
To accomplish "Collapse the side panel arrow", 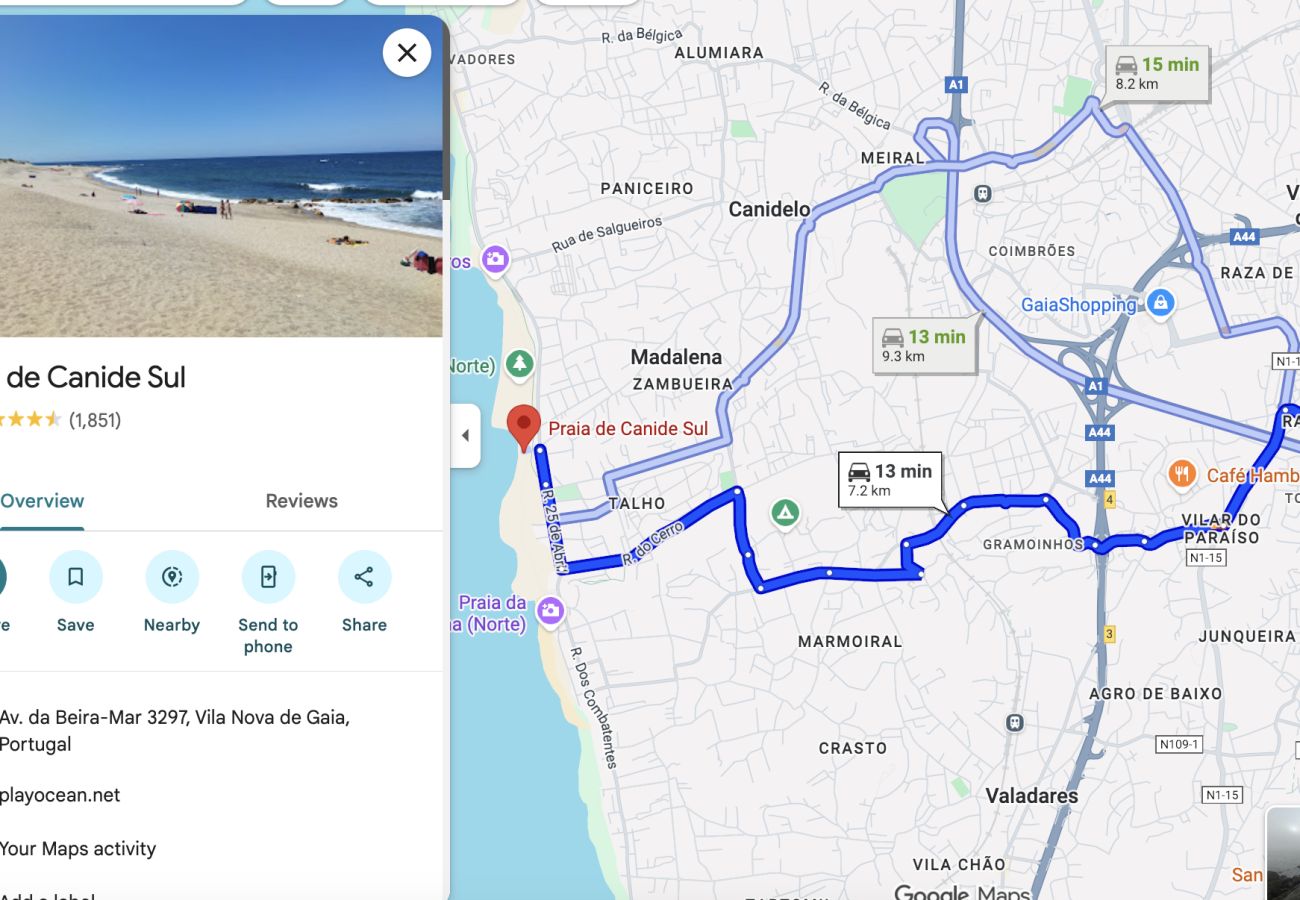I will [465, 436].
